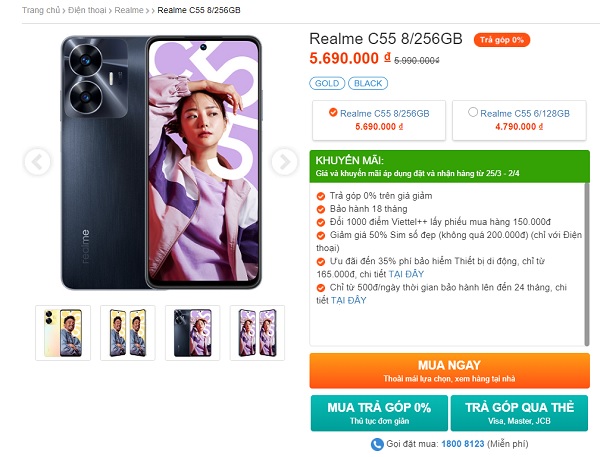The height and width of the screenshot is (457, 600).
Task: Click the previous image arrow
Action: (38, 161)
